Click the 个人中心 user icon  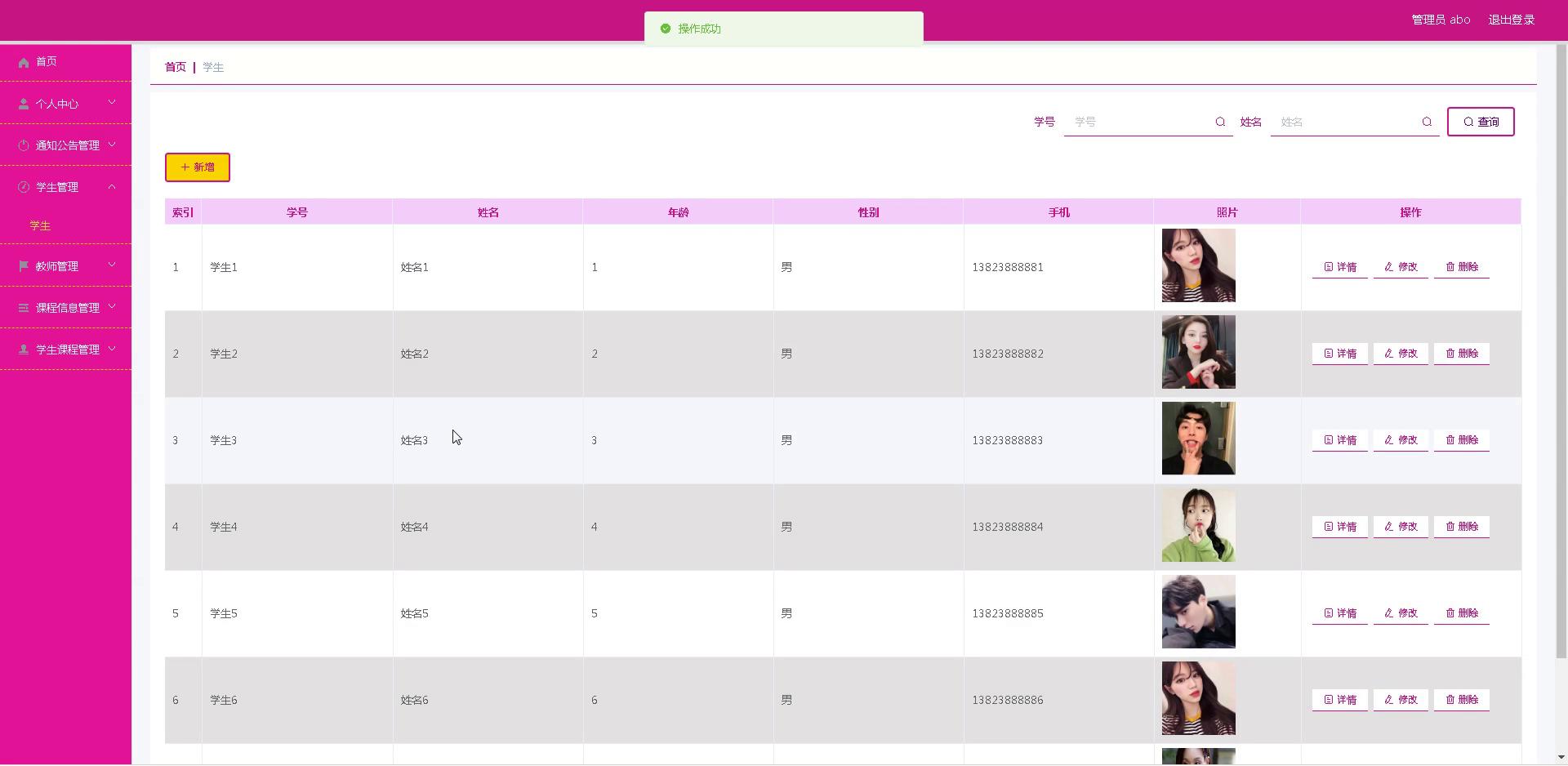tap(24, 104)
